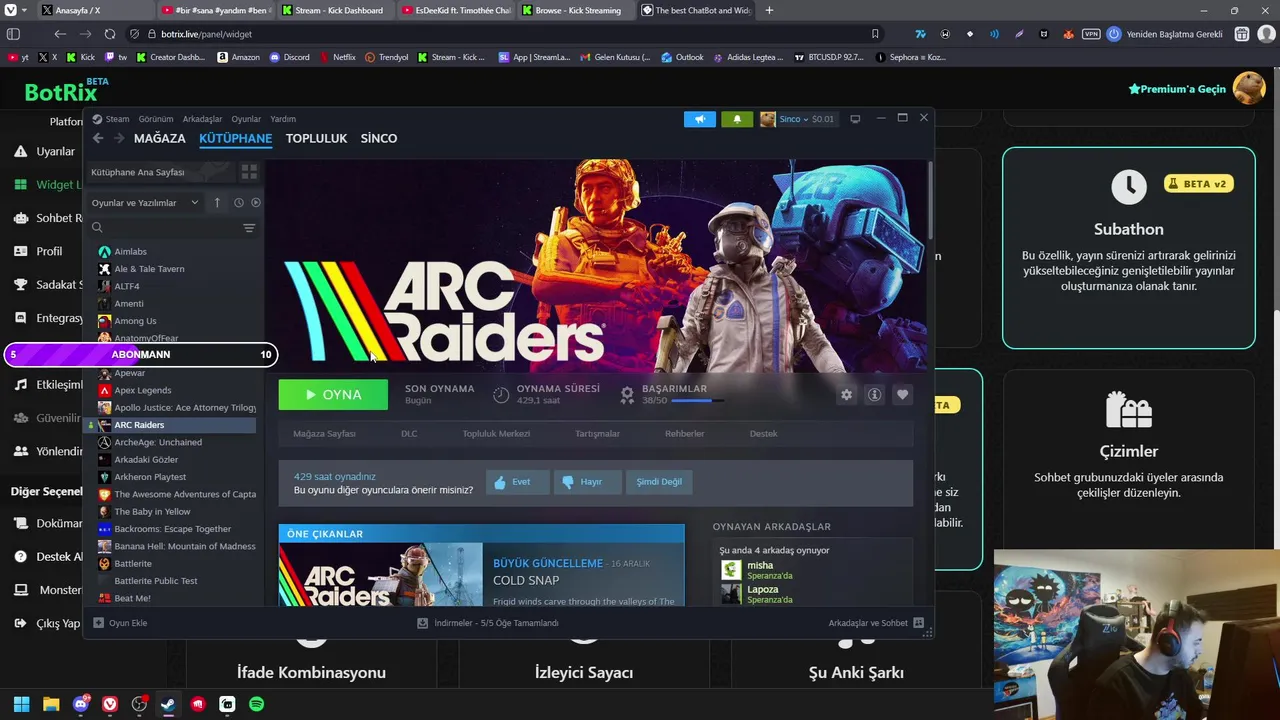Open COLD SNAP update thumbnail
Screen dimensions: 1280x720
tap(381, 575)
